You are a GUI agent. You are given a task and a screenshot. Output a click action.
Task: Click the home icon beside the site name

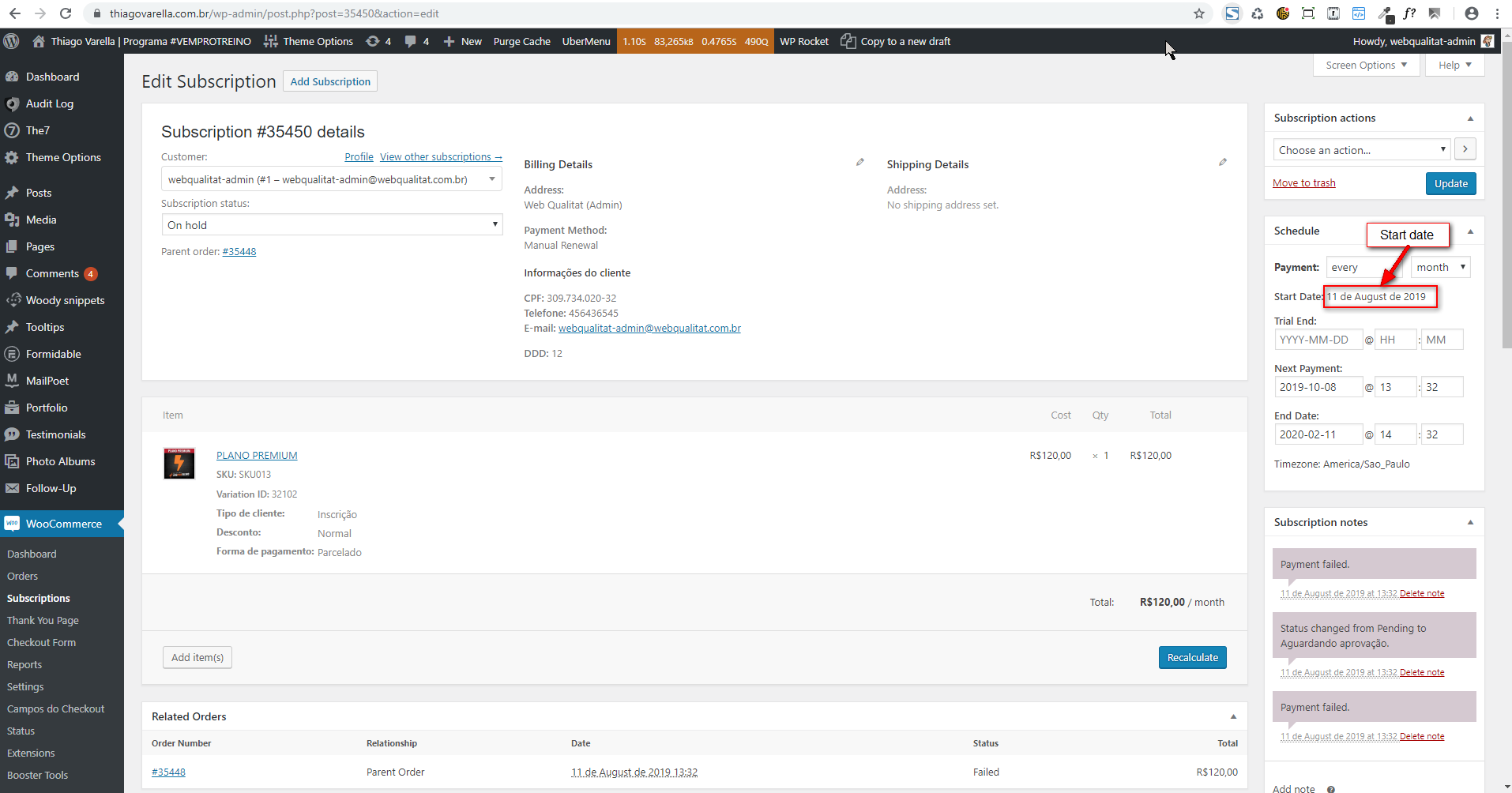(38, 41)
